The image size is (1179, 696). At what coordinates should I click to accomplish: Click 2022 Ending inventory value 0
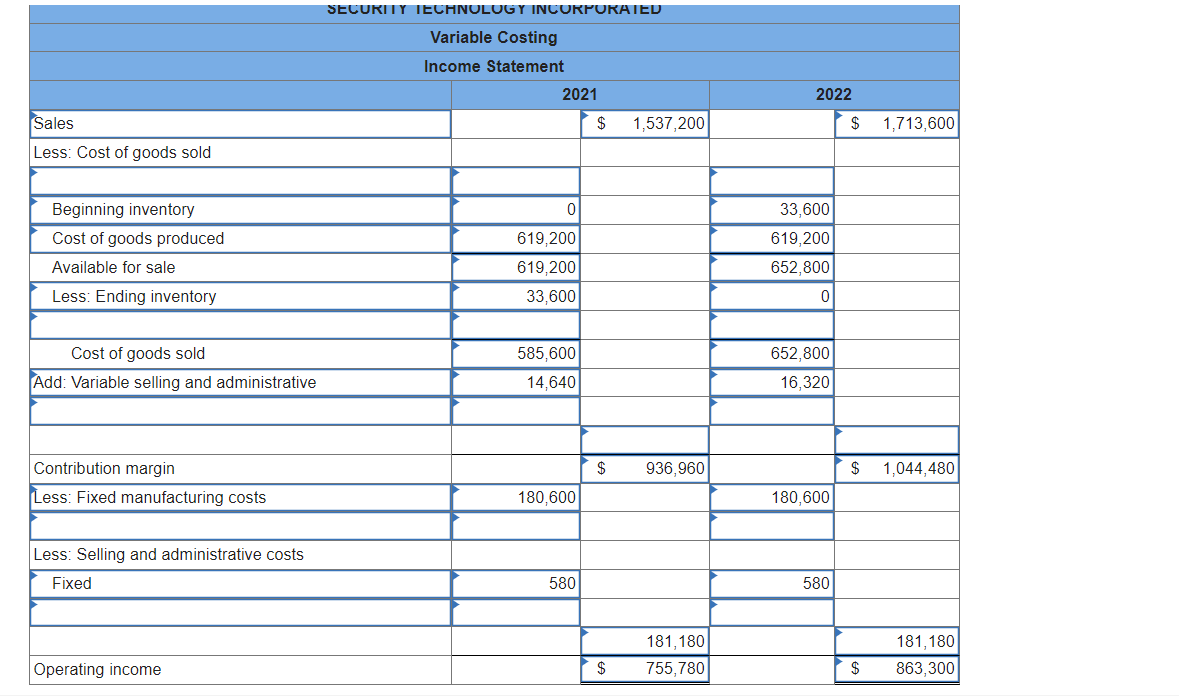771,297
